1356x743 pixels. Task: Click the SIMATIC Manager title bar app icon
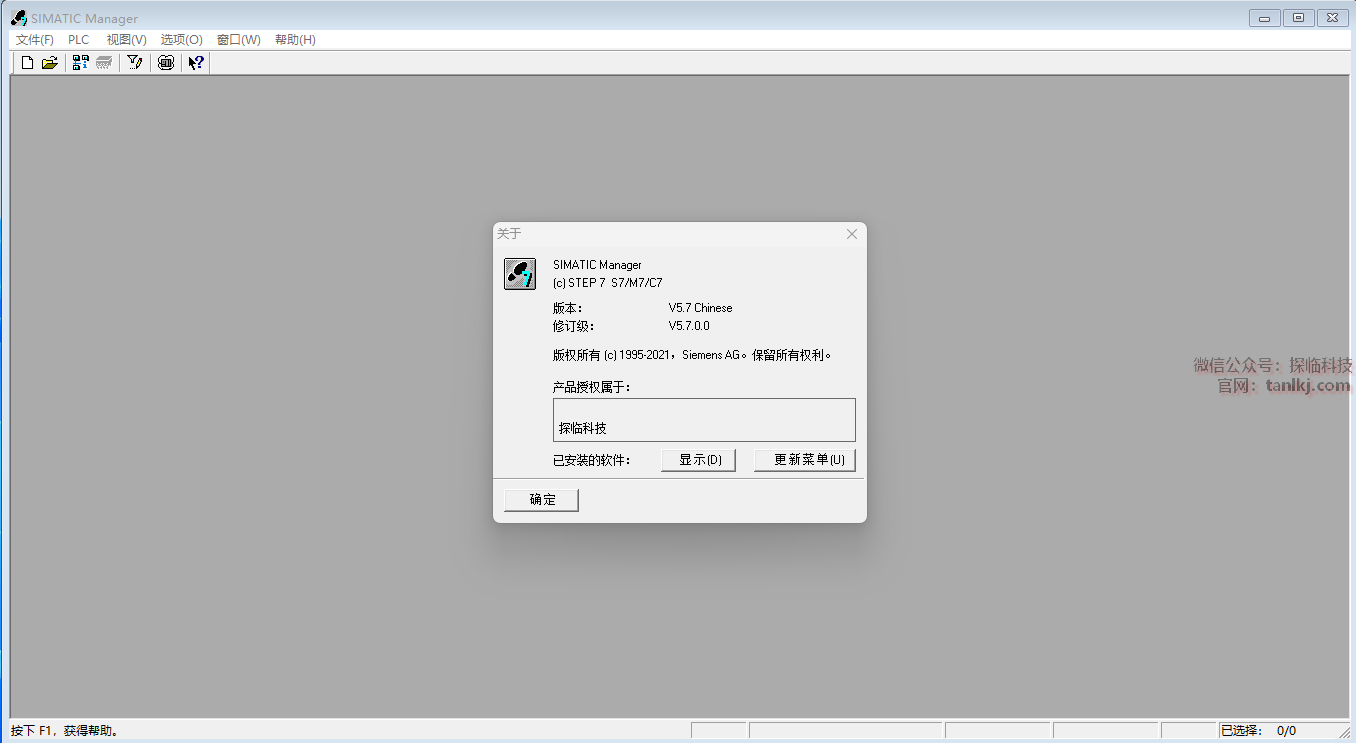[x=19, y=18]
